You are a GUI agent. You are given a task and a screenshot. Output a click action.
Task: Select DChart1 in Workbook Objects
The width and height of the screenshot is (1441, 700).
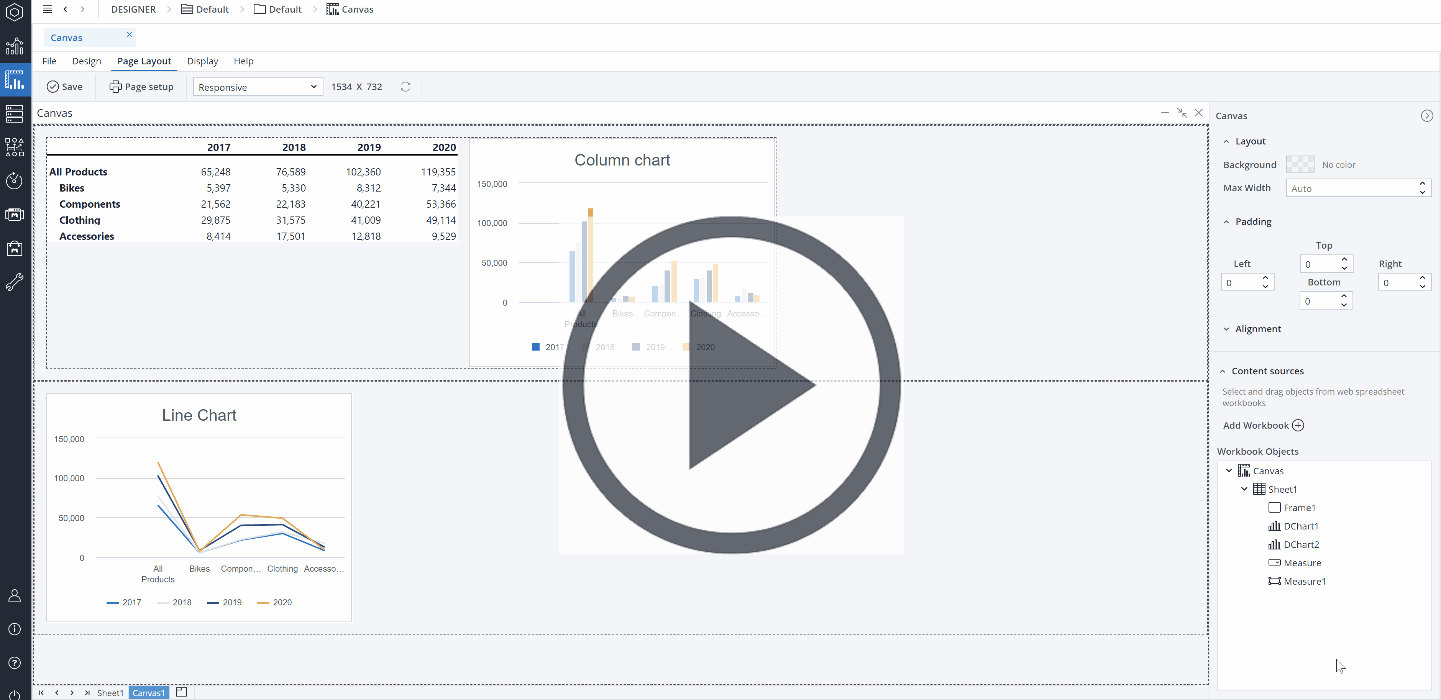coord(1300,526)
